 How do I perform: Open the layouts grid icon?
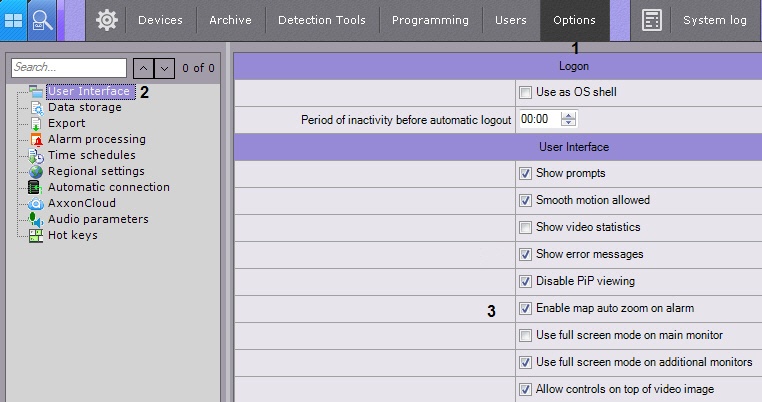(x=14, y=20)
